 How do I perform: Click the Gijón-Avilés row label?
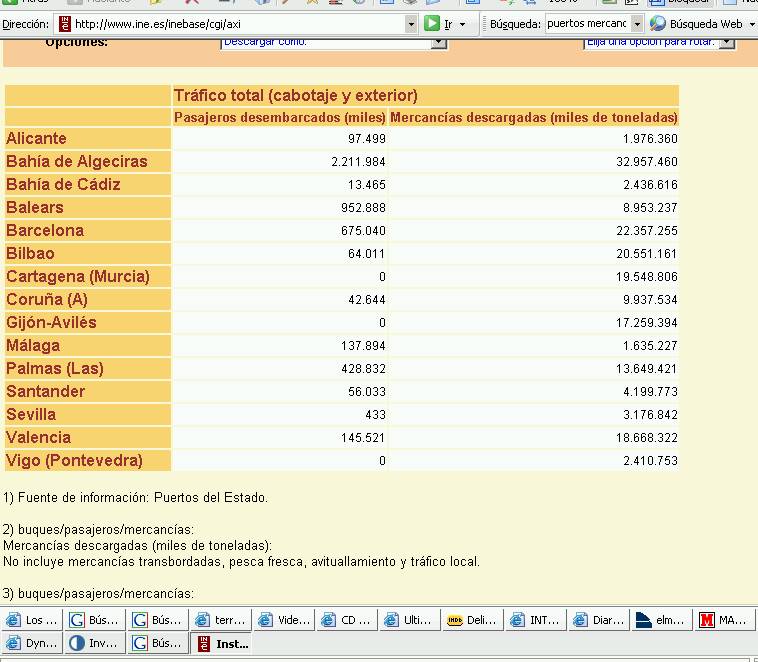(x=51, y=323)
